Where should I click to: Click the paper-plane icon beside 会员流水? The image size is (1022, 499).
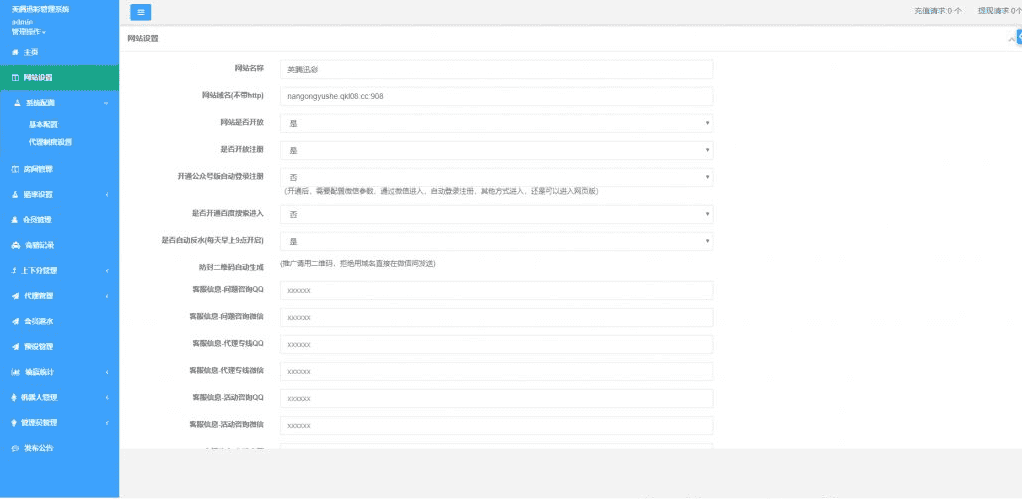15,321
